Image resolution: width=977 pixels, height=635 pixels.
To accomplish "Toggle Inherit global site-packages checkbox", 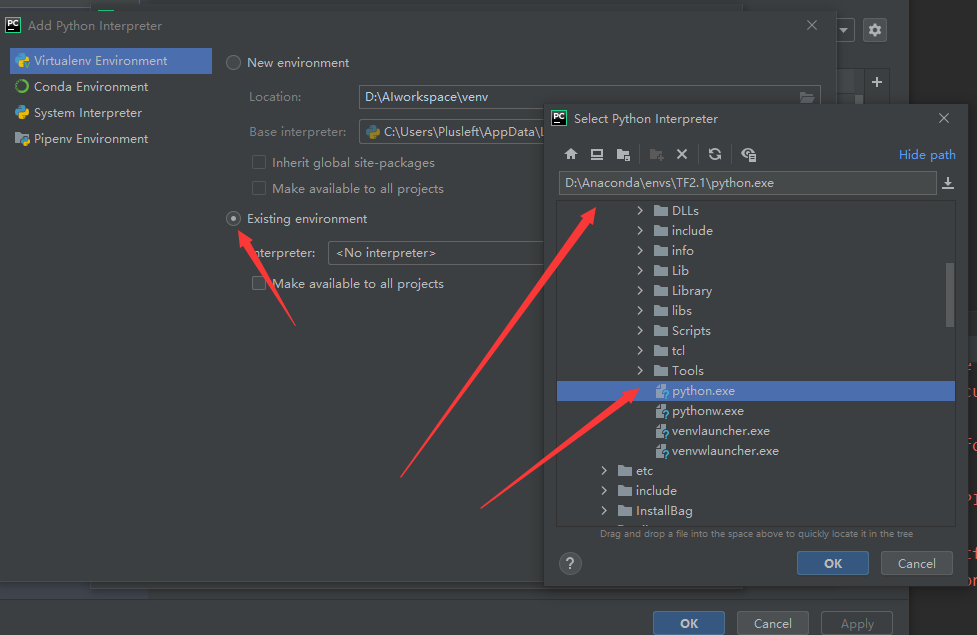I will click(259, 163).
